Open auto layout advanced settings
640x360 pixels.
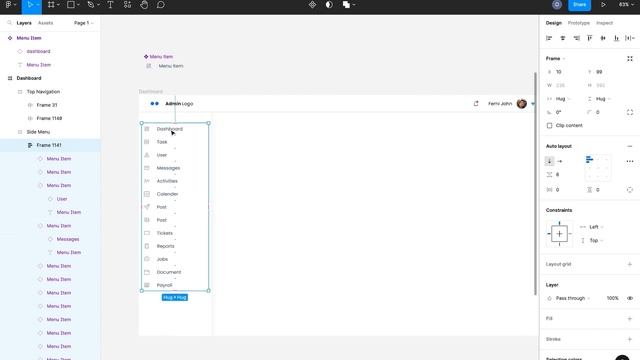pyautogui.click(x=630, y=161)
